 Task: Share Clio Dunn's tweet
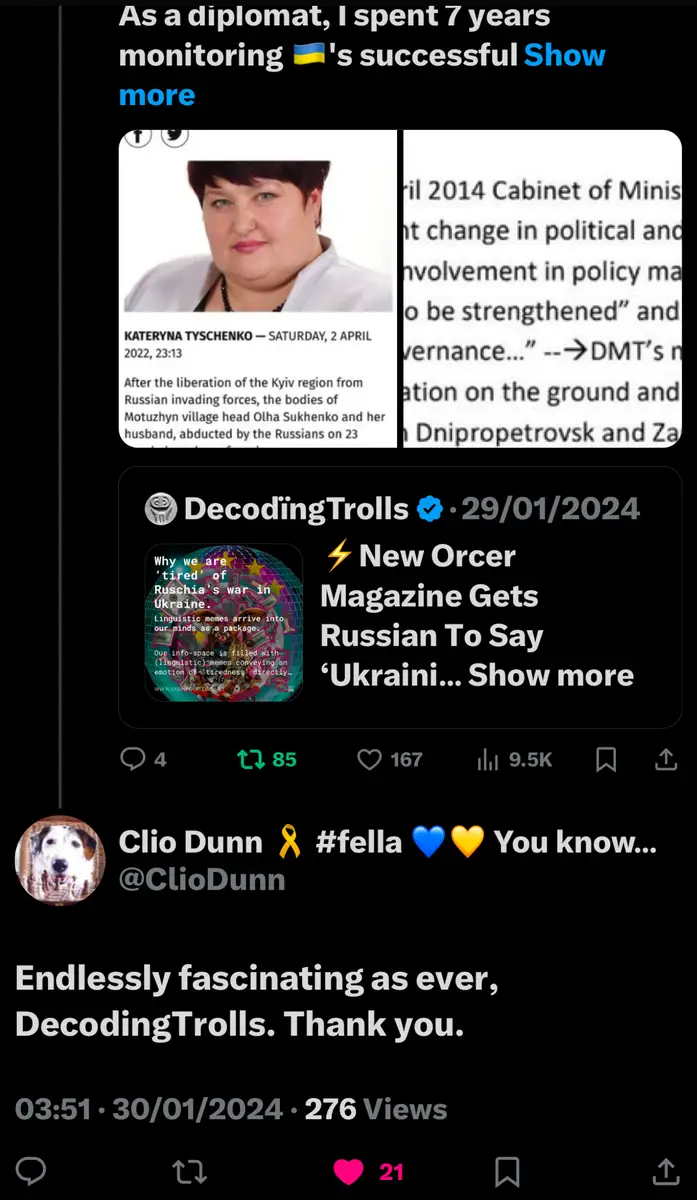tap(665, 1170)
